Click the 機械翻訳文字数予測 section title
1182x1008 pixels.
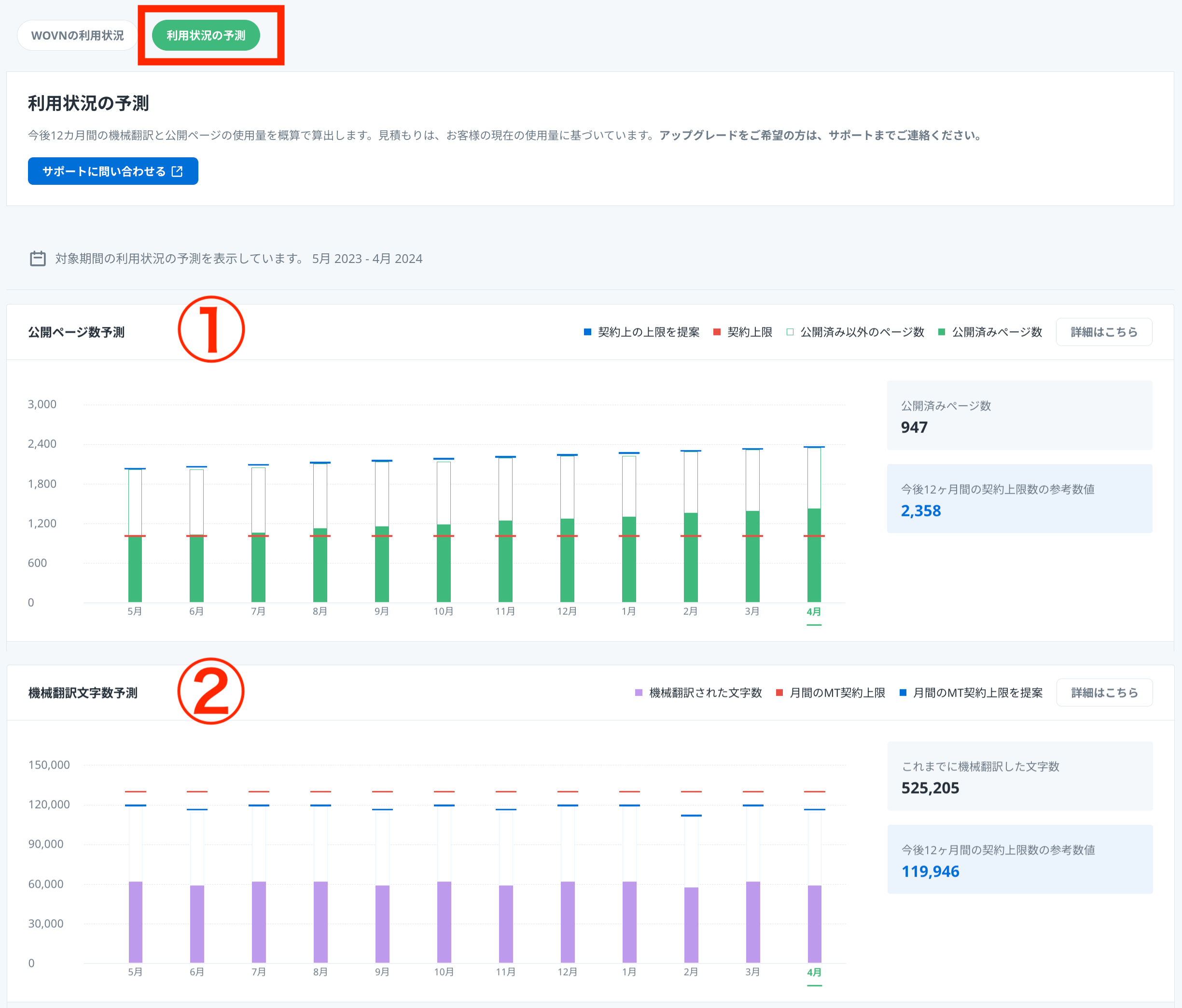pos(83,692)
